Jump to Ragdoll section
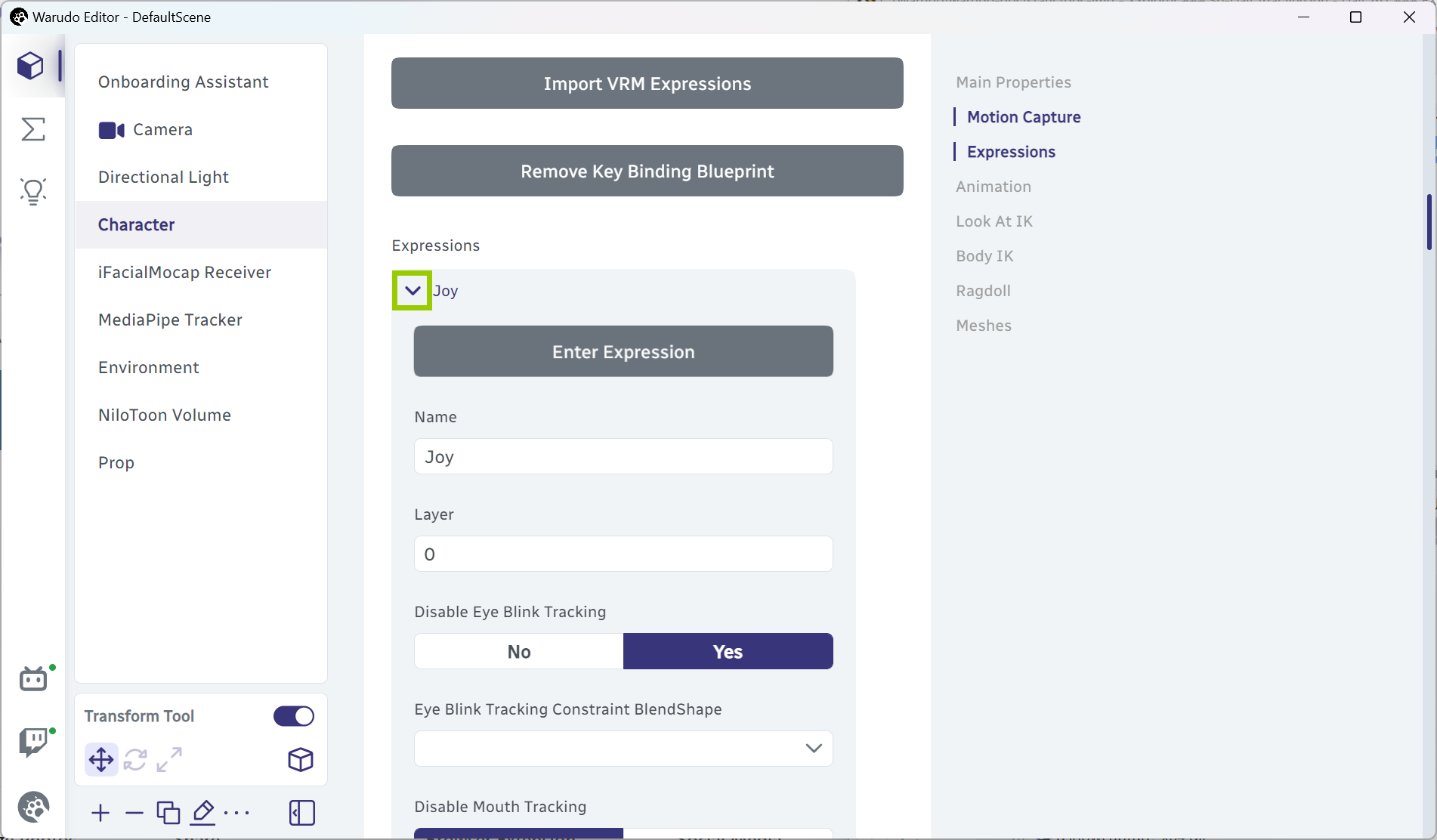Viewport: 1437px width, 840px height. point(983,291)
